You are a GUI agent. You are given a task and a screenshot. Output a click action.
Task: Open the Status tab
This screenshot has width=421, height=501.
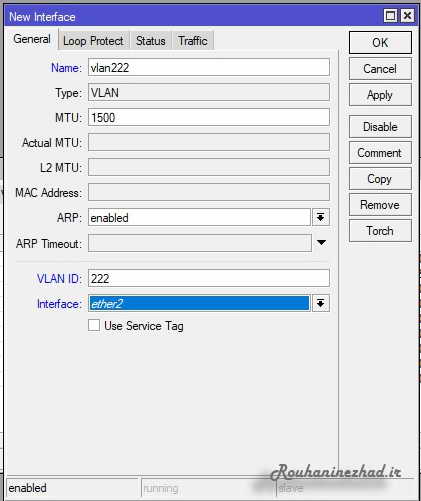(x=151, y=41)
